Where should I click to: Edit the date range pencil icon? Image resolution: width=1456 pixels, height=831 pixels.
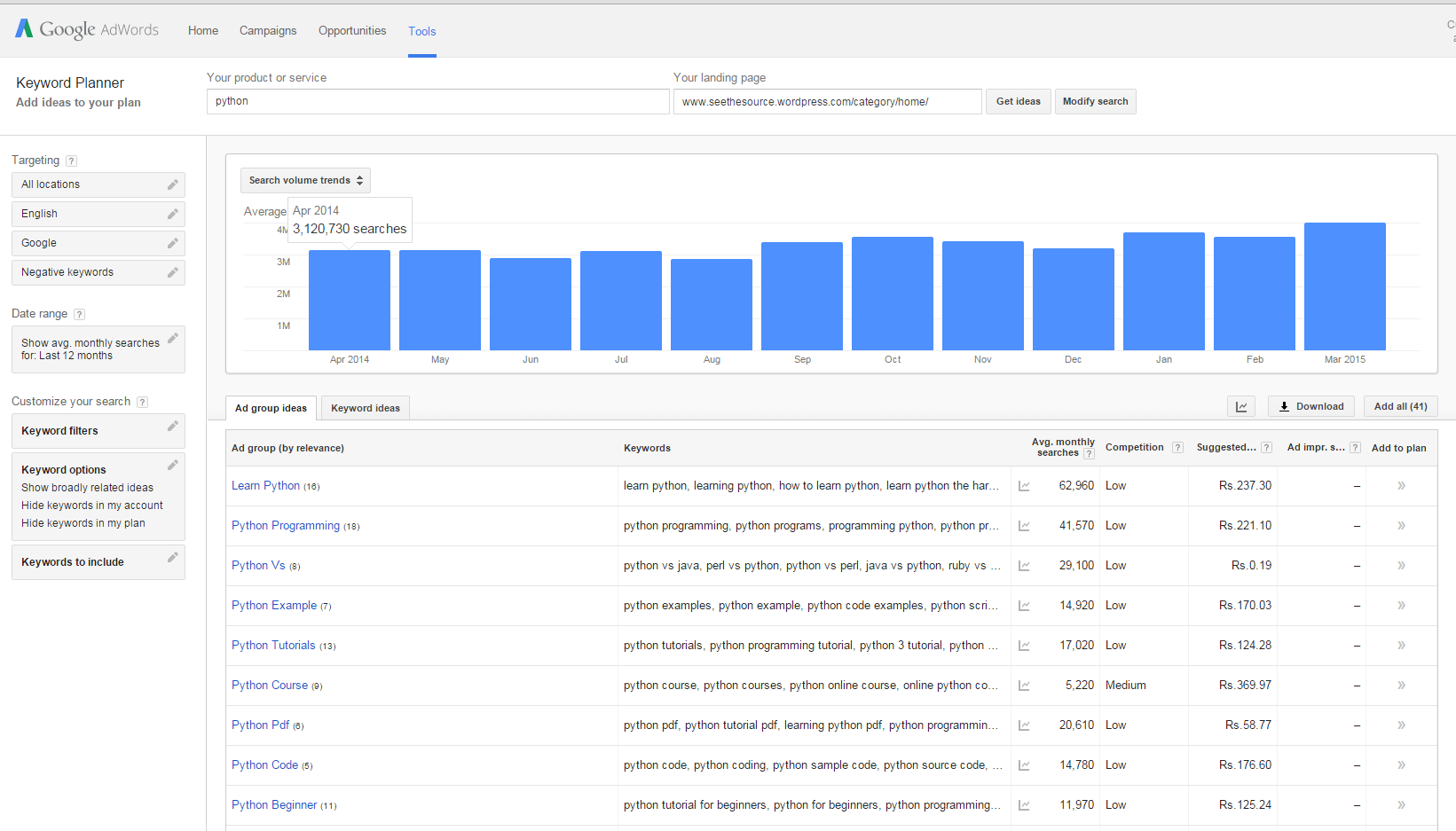[173, 338]
